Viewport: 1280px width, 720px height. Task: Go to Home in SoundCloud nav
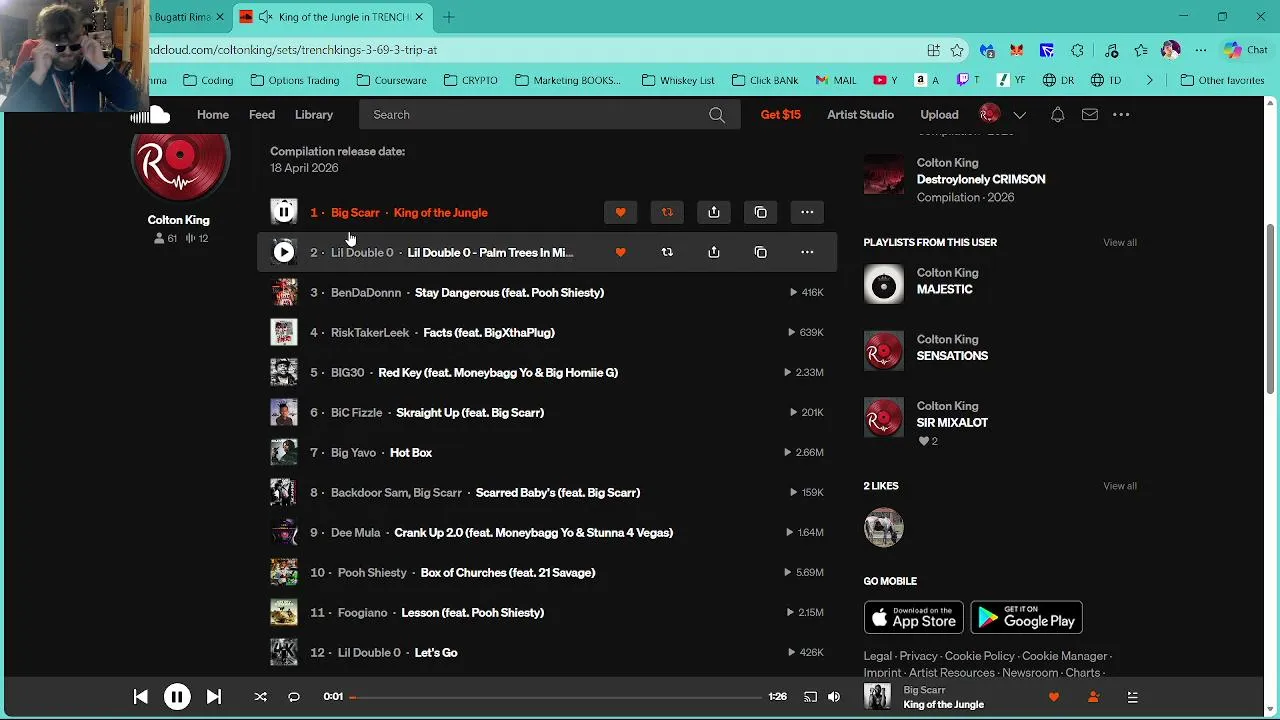(x=213, y=115)
